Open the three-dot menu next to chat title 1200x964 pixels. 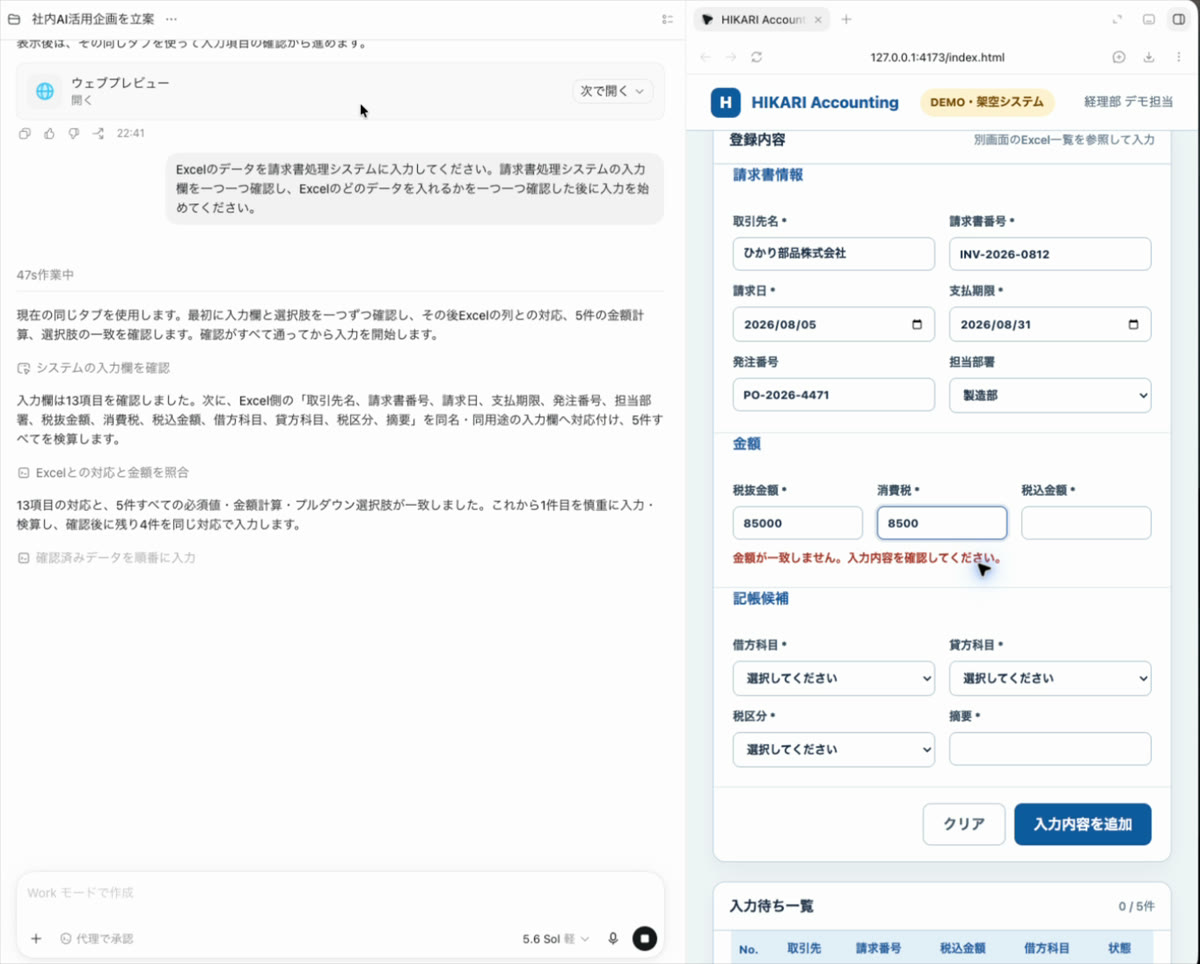pos(171,19)
